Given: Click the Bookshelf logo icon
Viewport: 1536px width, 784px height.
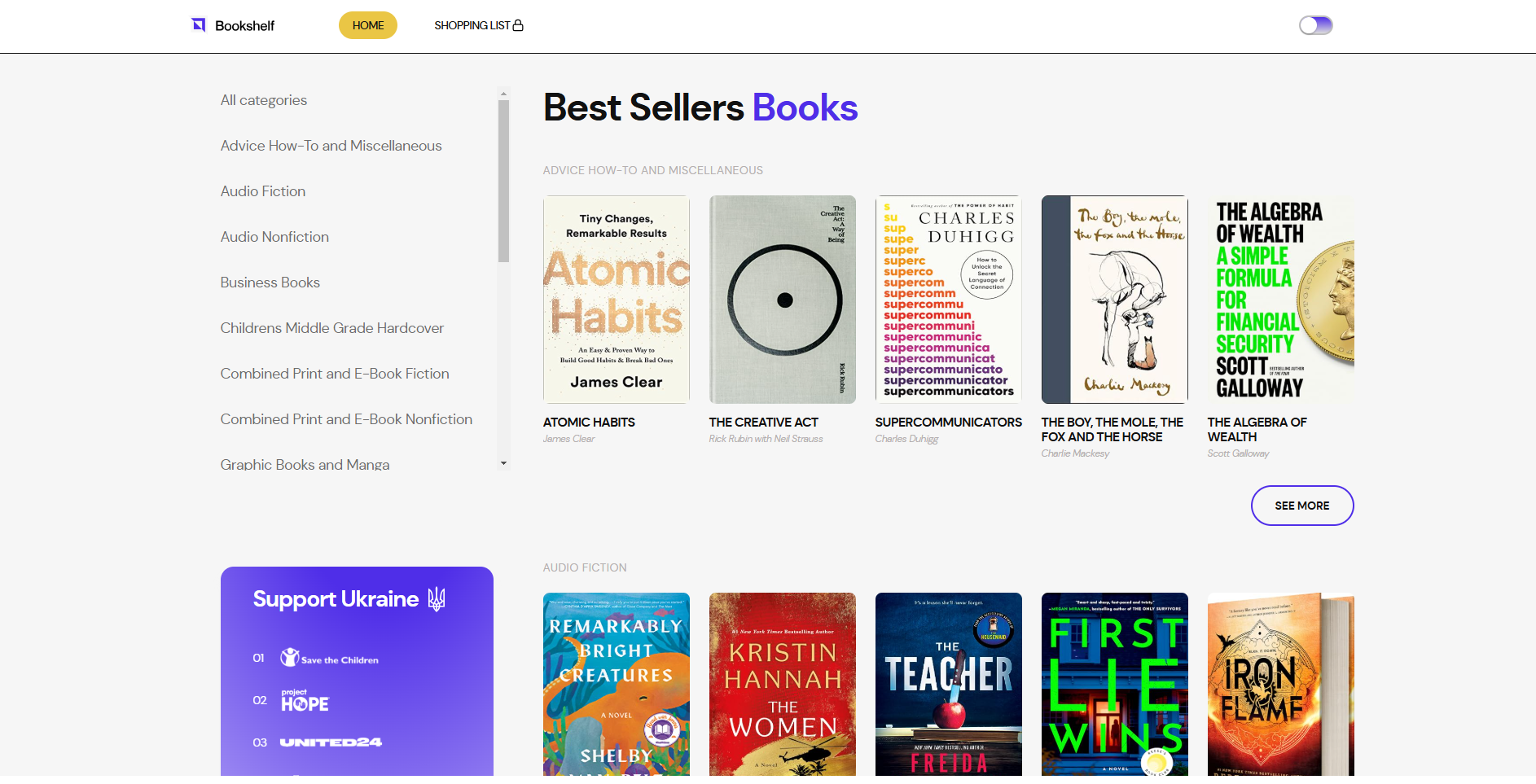Looking at the screenshot, I should [199, 25].
